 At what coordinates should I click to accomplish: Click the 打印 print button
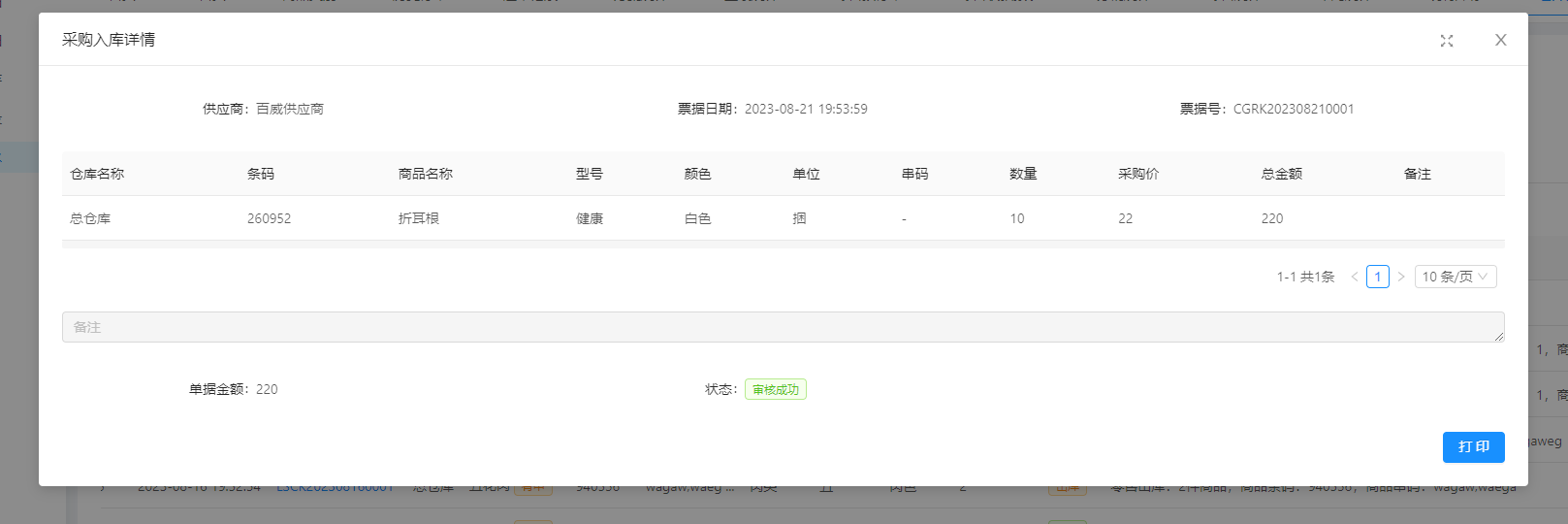[1474, 446]
